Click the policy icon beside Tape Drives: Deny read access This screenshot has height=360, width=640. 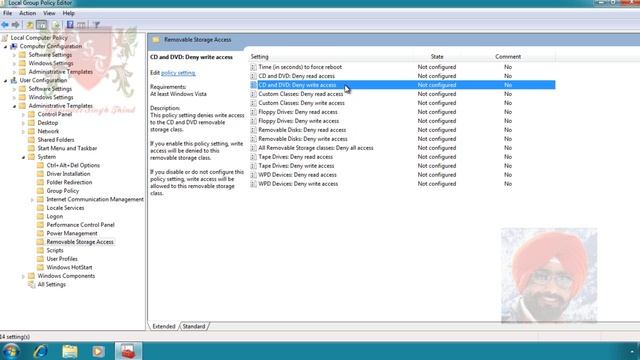coord(253,157)
